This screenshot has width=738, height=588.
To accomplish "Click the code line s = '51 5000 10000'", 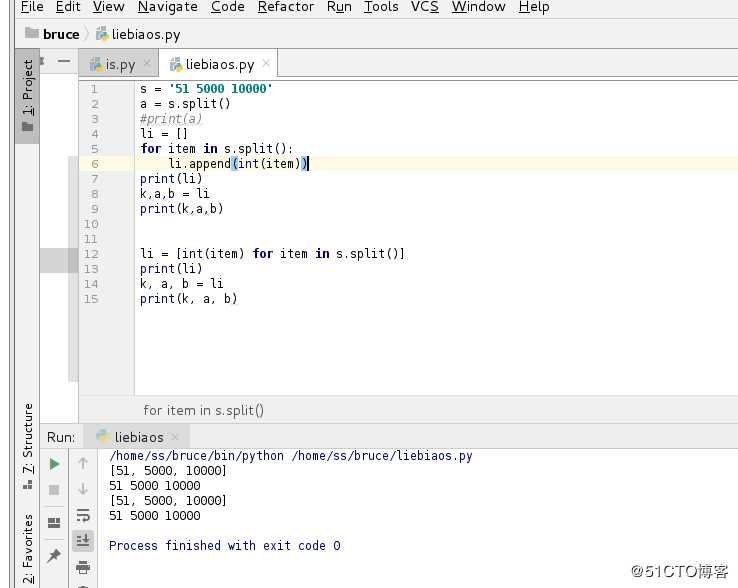I will point(206,89).
